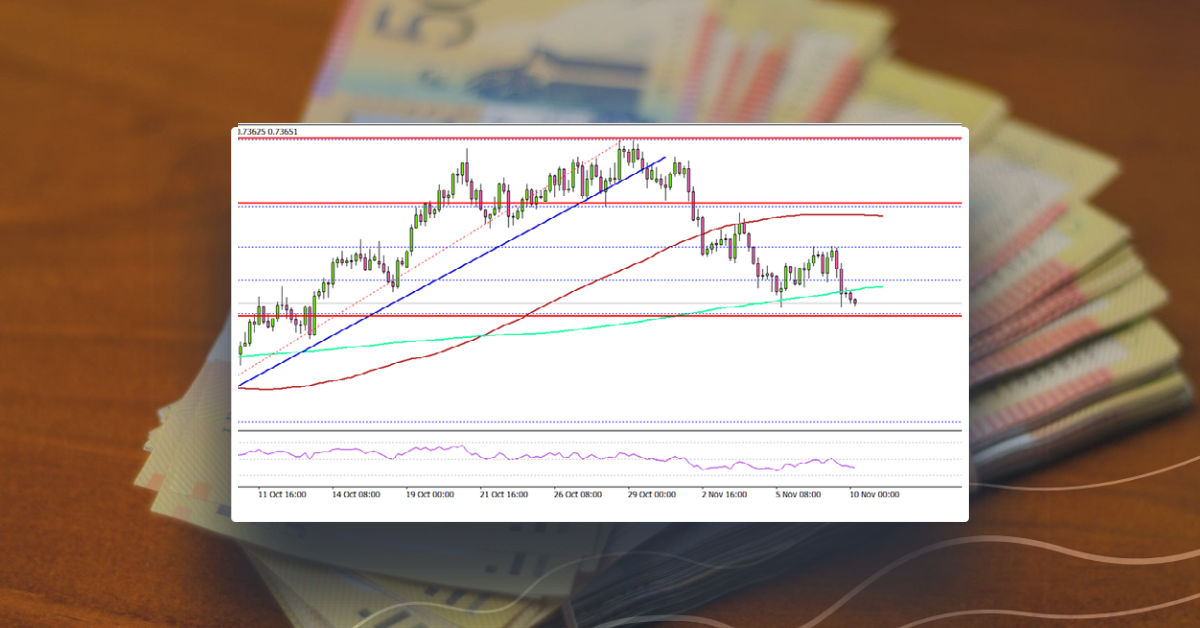The image size is (1200, 628).
Task: Click the 19 Oct 00:00 time label
Action: point(430,492)
